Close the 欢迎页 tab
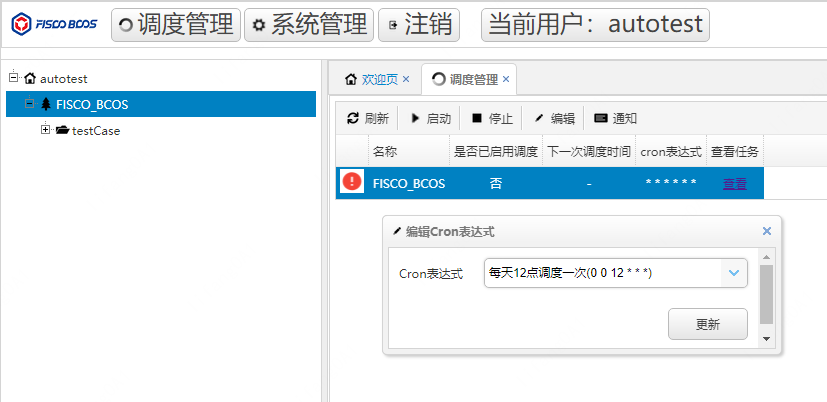The width and height of the screenshot is (827, 402). point(406,79)
